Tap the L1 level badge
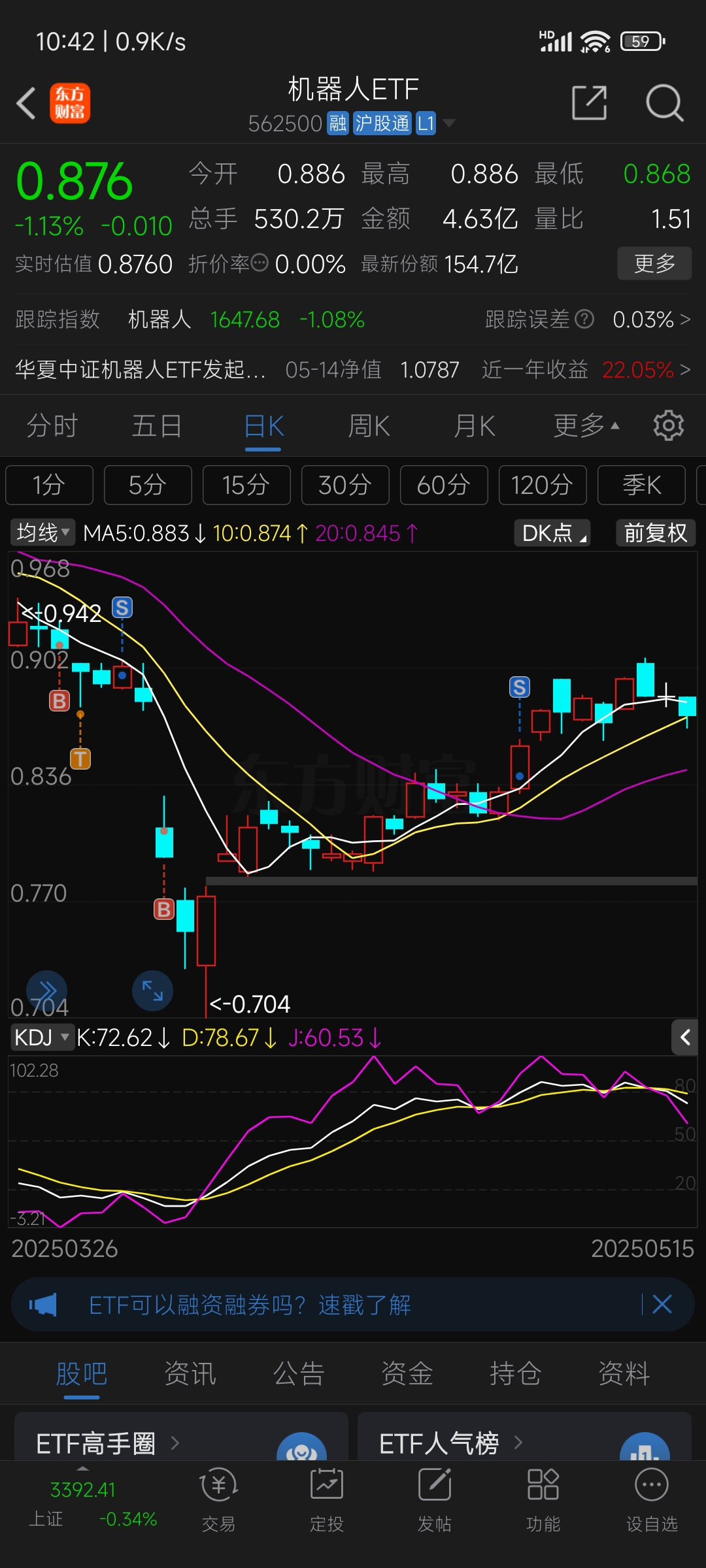This screenshot has height=1568, width=706. click(426, 123)
